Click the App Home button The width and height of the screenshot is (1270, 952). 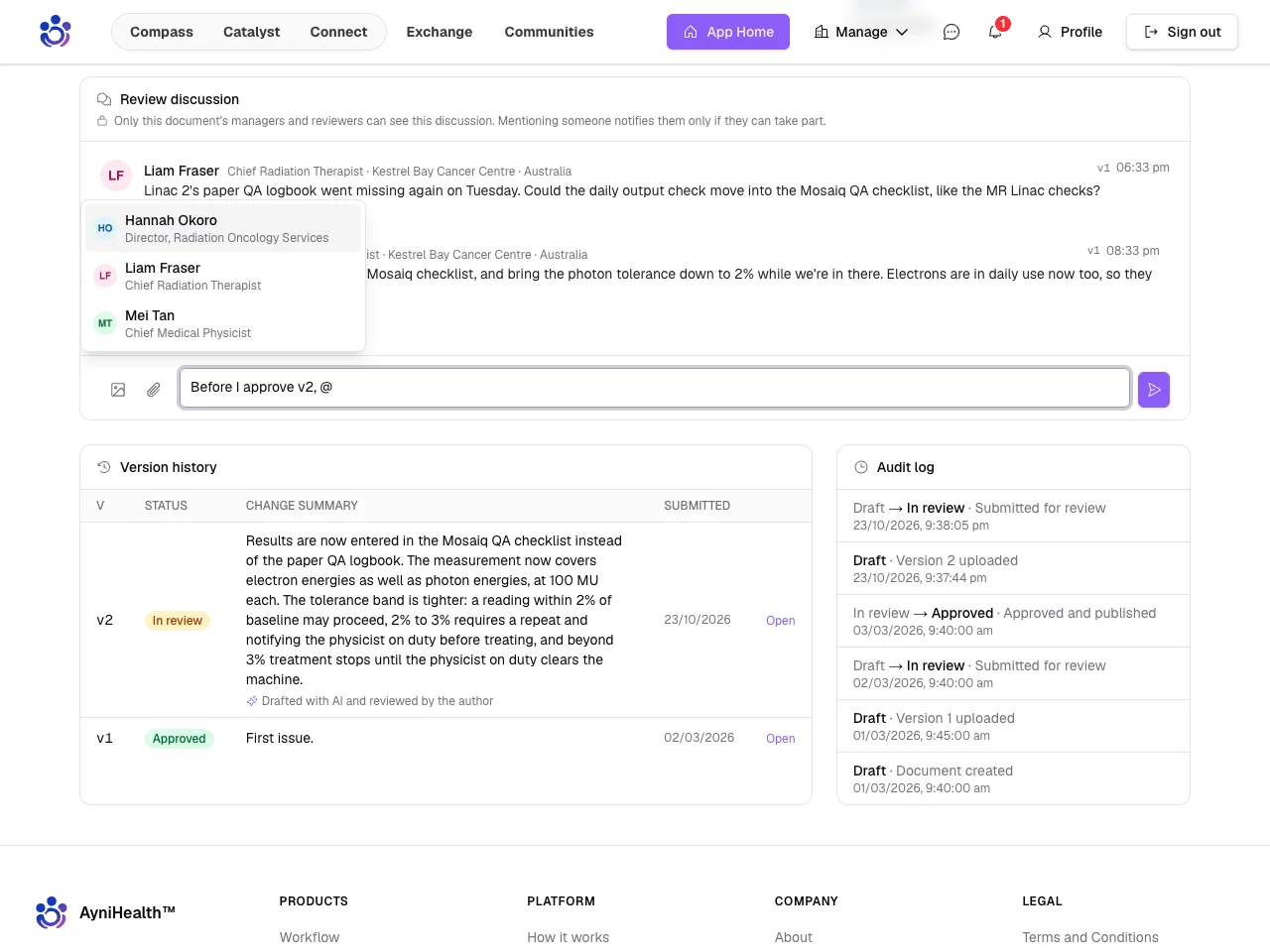728,32
